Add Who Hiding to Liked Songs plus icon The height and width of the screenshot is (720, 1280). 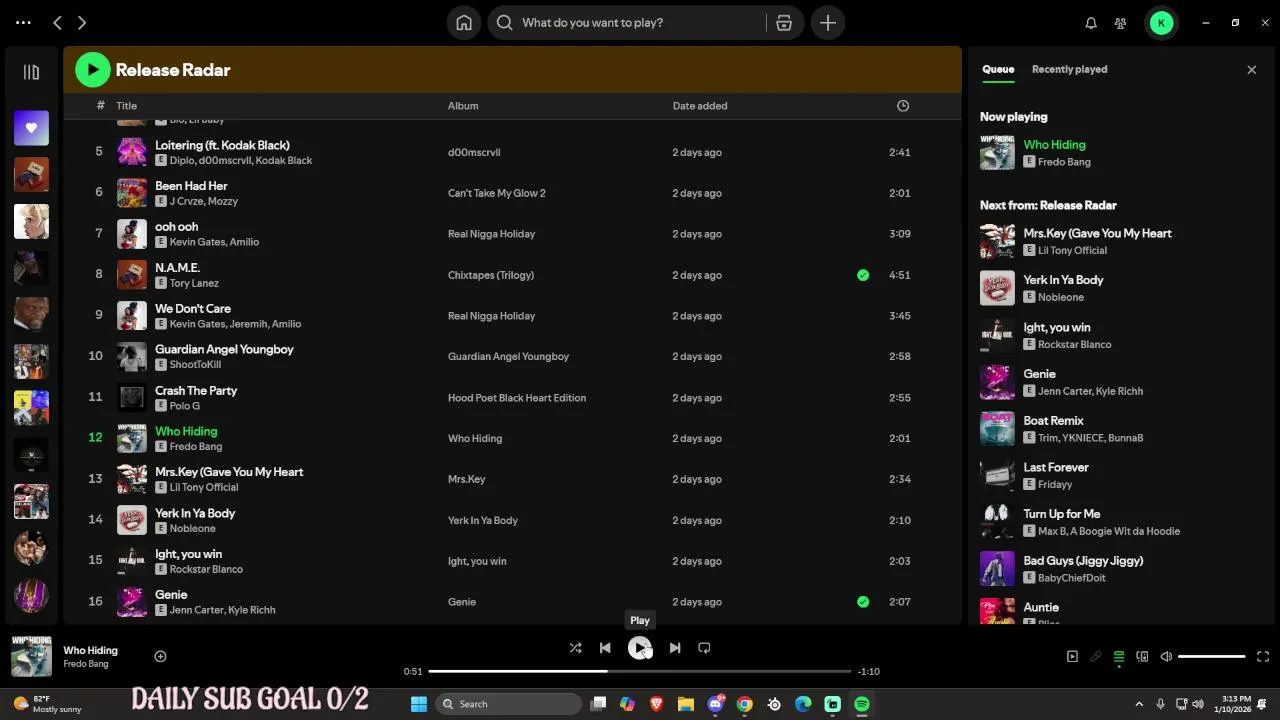click(160, 657)
